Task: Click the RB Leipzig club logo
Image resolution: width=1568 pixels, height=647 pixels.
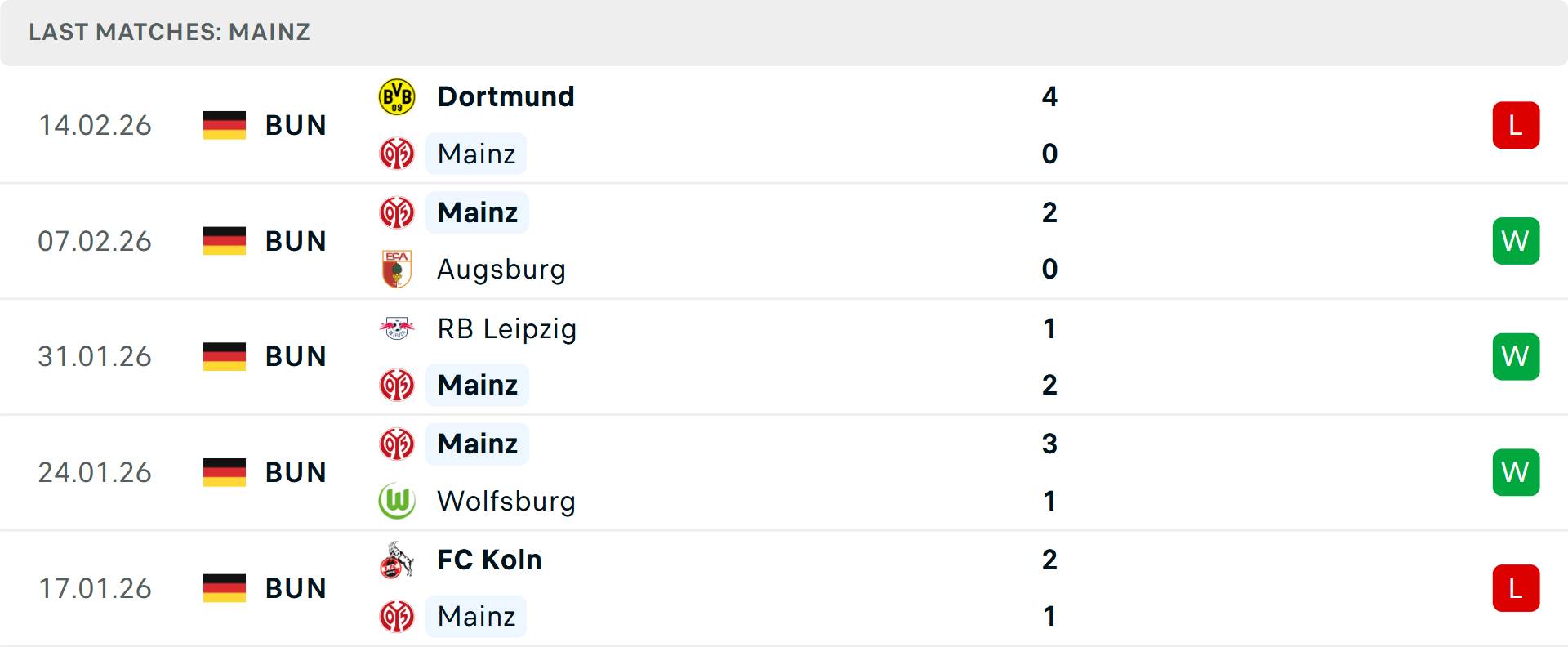Action: coord(397,328)
